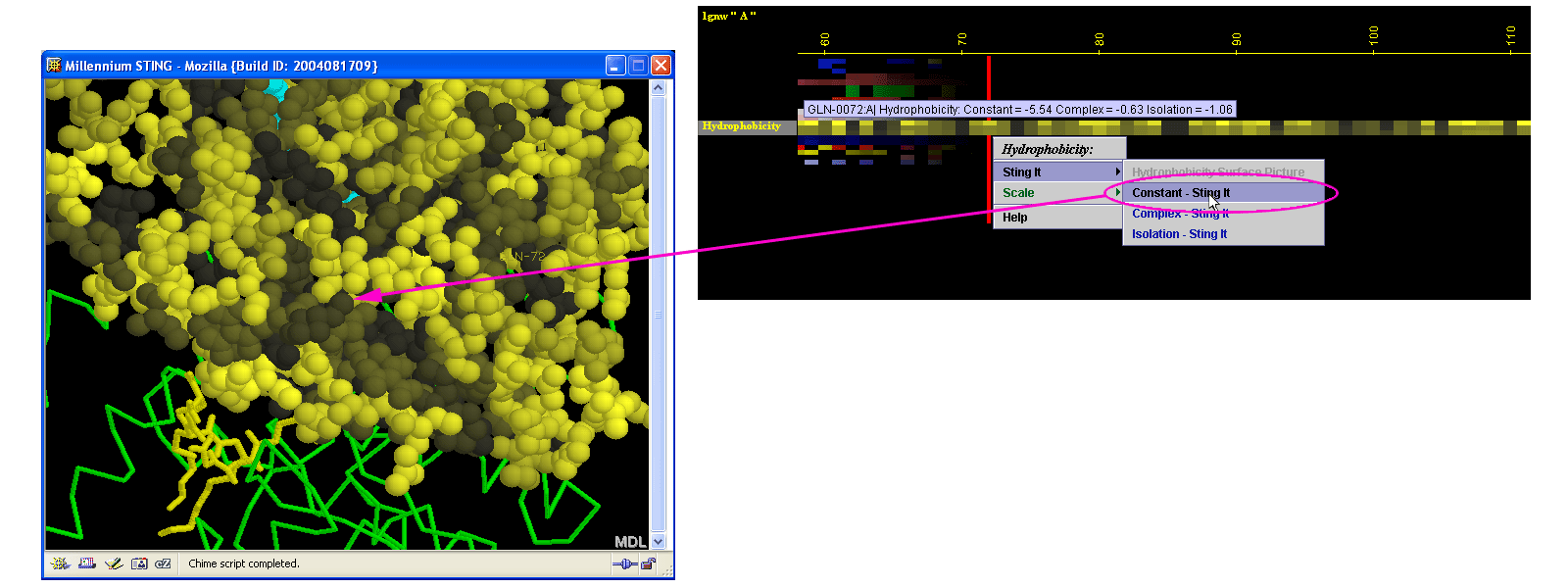
Task: Open the Mozilla Navigator icon in status bar
Action: 60,563
